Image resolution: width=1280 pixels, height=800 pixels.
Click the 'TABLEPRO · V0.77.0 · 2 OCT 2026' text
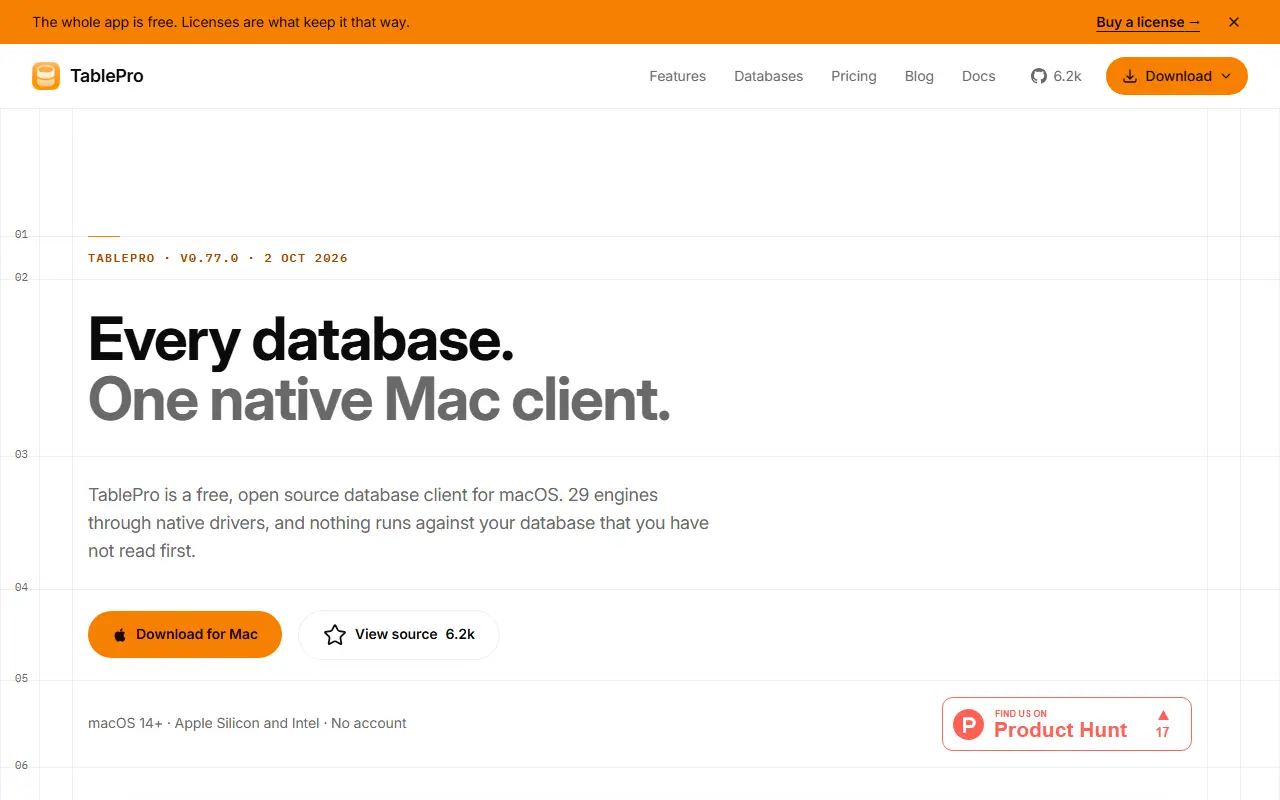(x=218, y=258)
